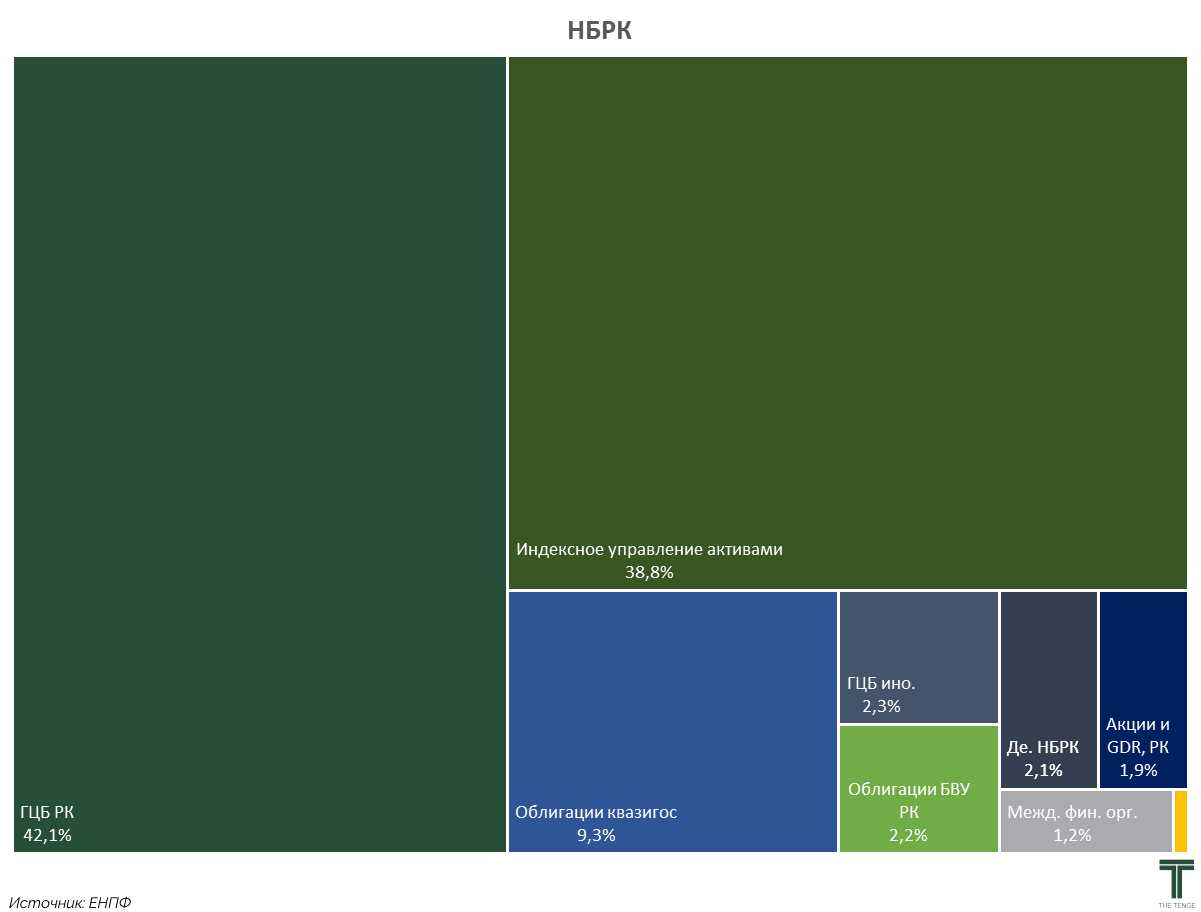The image size is (1201, 912).
Task: Select the НБРК chart title
Action: click(600, 30)
